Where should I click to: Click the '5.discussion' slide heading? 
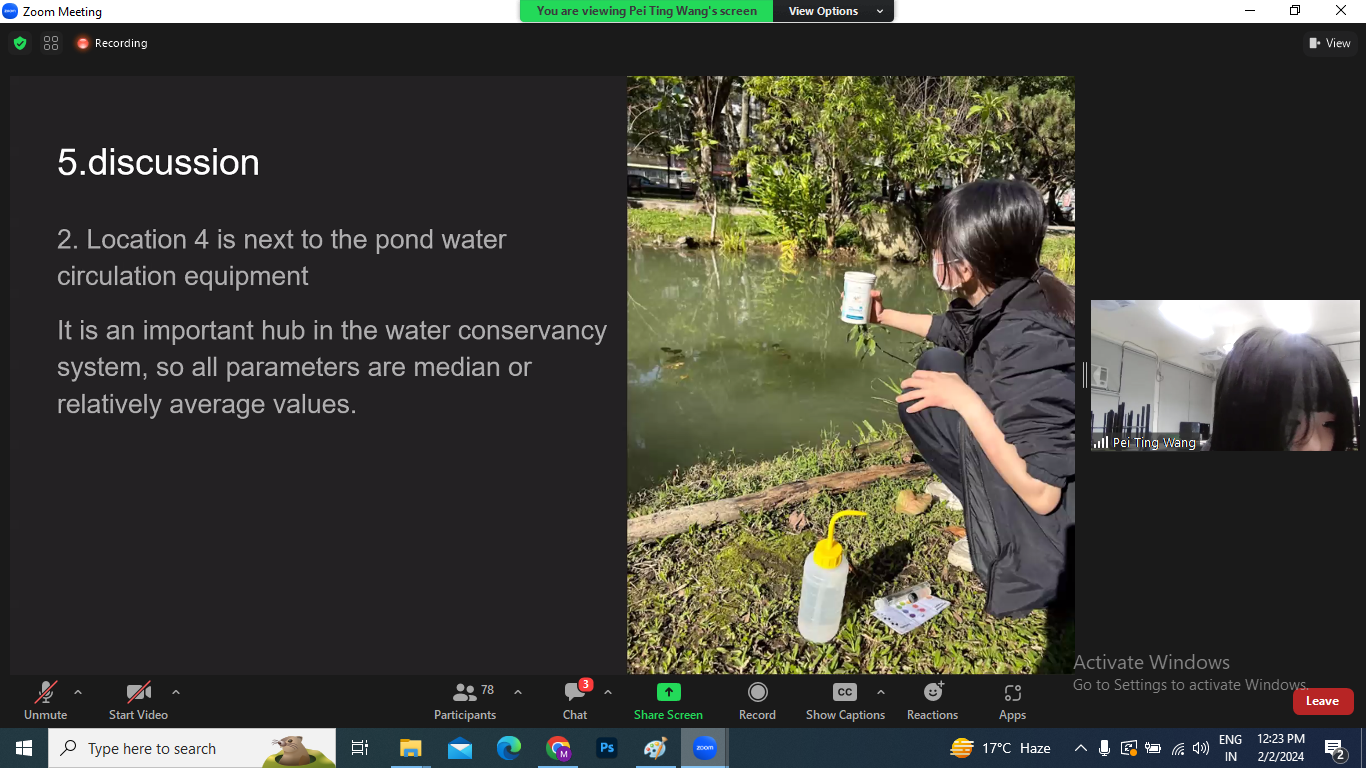click(158, 162)
